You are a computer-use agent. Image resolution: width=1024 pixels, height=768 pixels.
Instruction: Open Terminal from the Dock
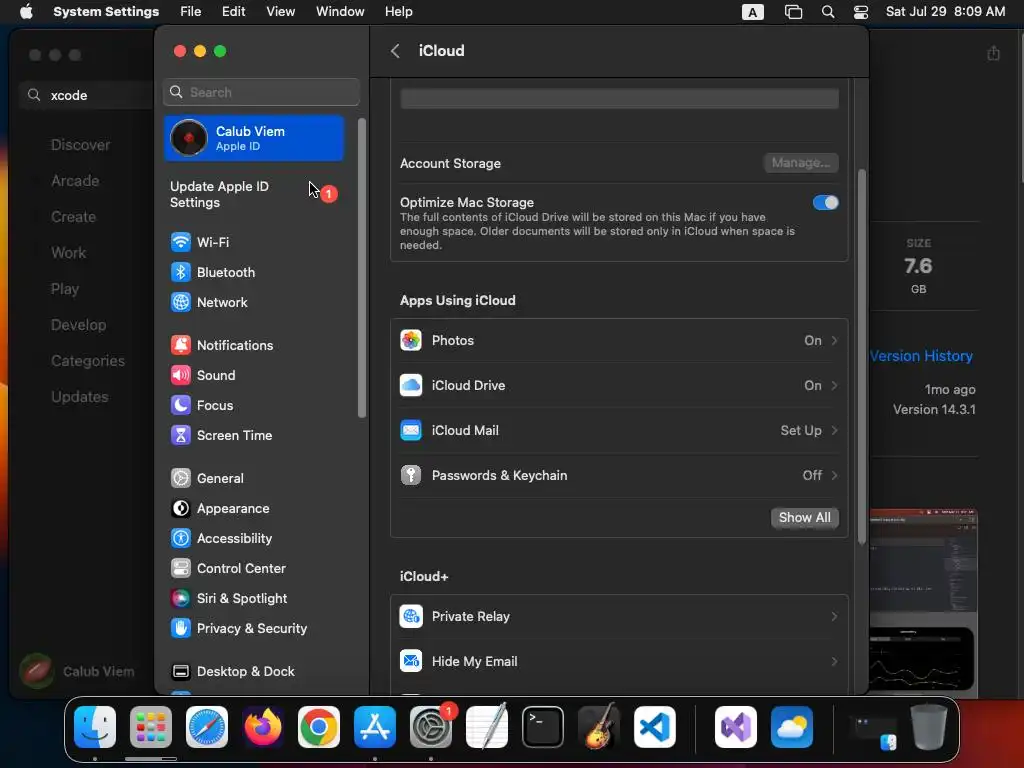click(x=543, y=727)
